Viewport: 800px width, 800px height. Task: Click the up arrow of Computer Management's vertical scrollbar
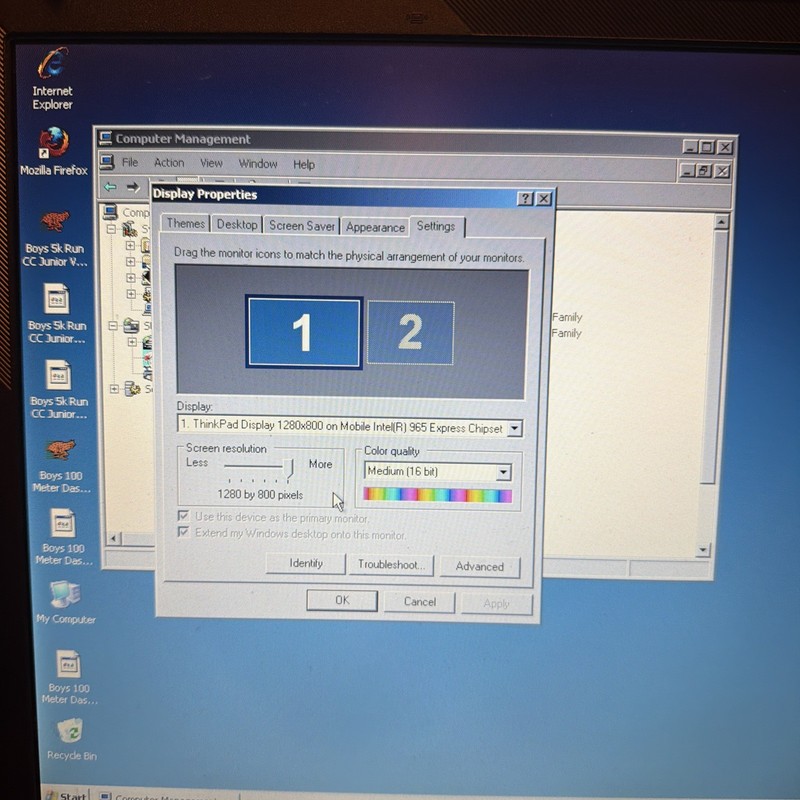[721, 222]
